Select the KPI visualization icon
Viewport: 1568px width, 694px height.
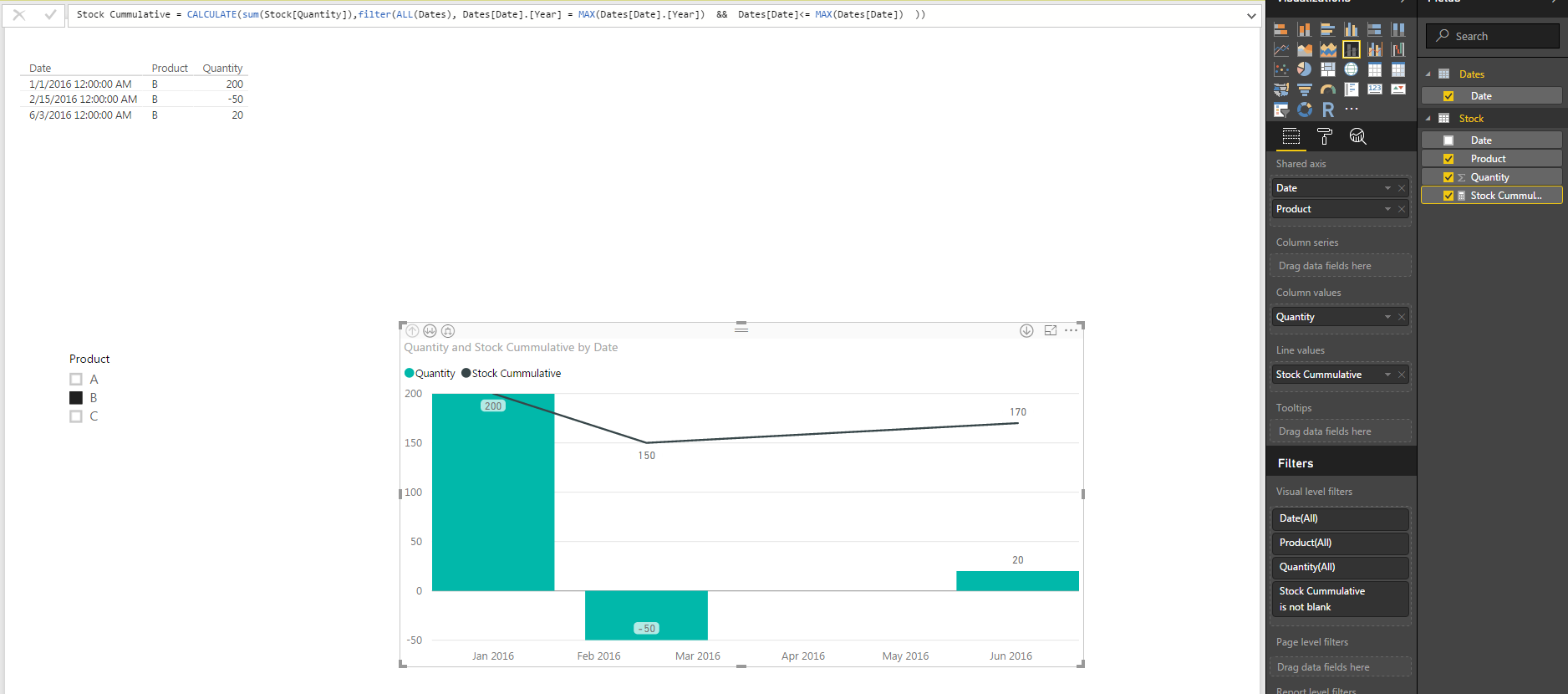[1397, 89]
